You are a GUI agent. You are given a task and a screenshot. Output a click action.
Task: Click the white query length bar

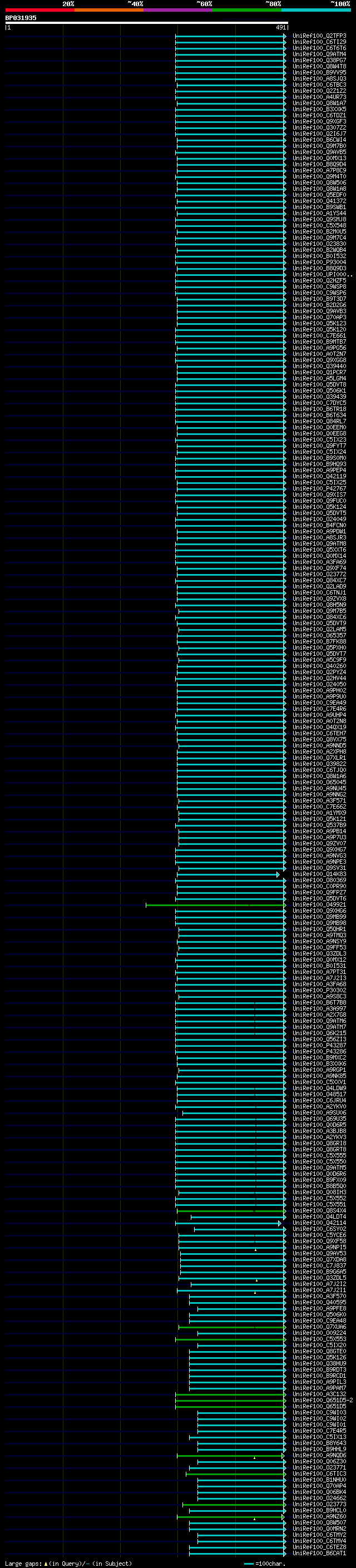click(x=147, y=23)
